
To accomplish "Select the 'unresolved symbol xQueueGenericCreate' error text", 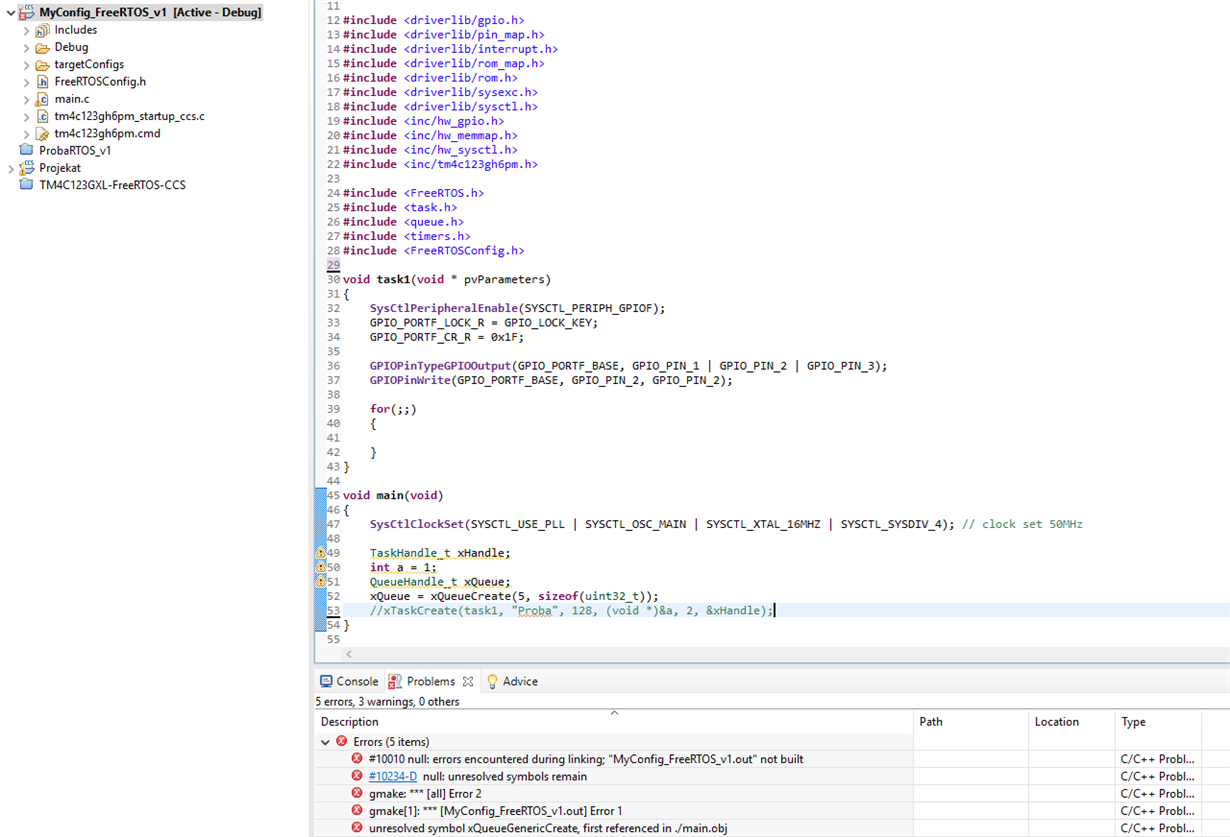I will coord(550,828).
